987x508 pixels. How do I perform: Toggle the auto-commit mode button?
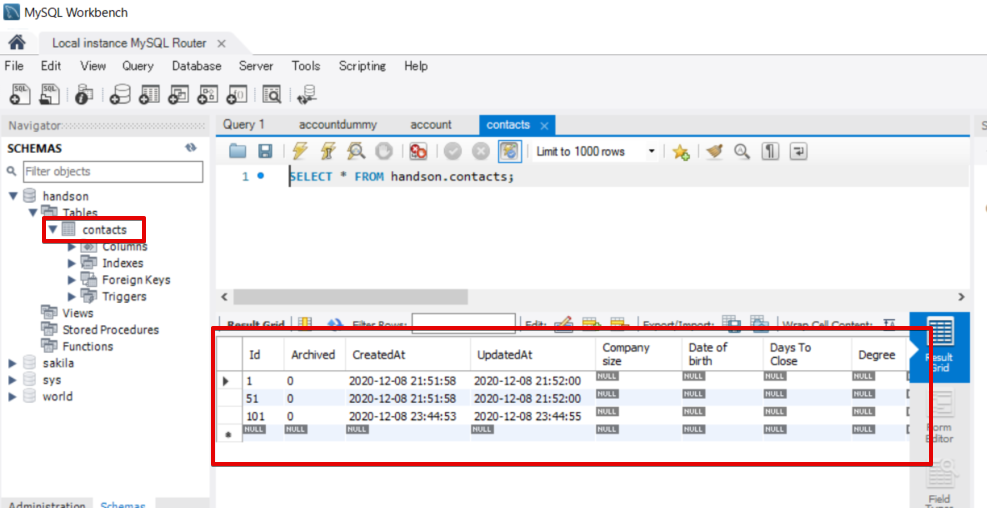coord(510,151)
